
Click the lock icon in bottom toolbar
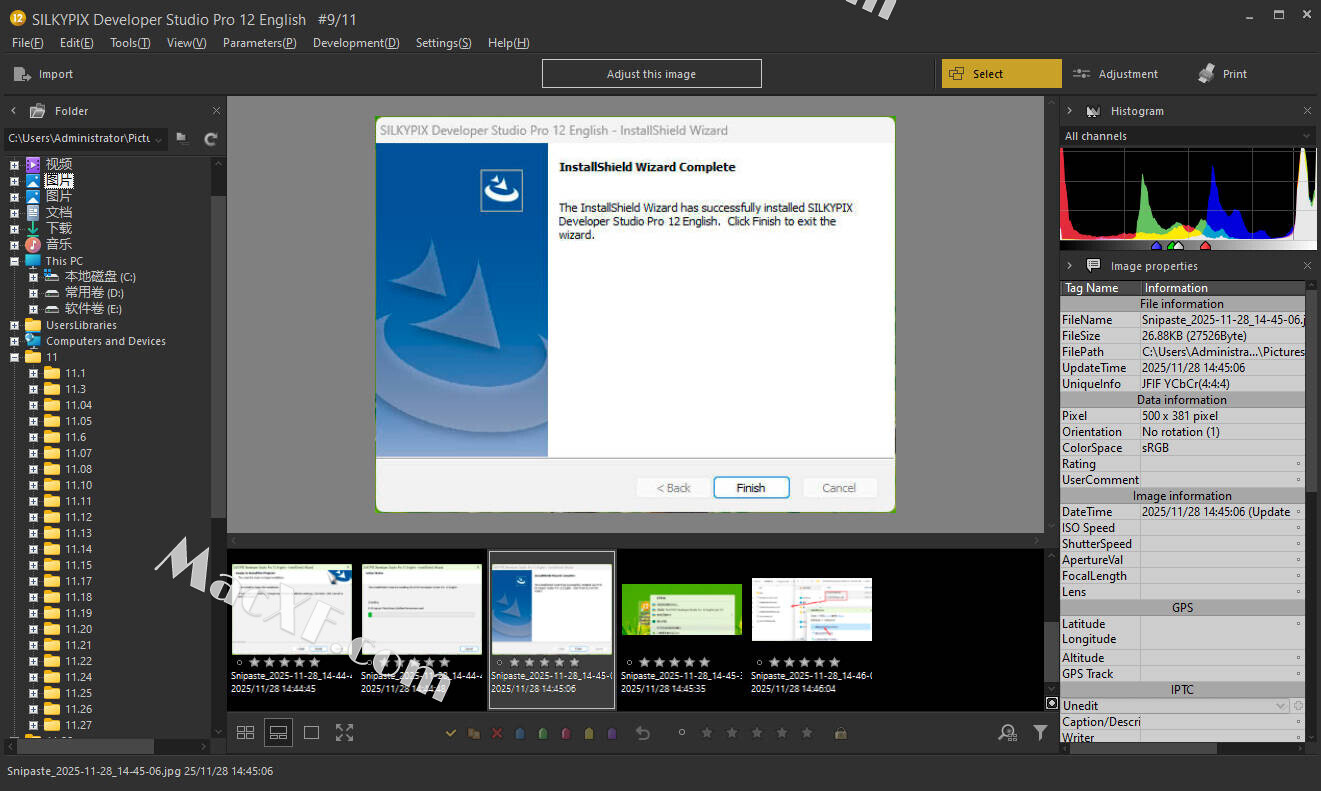pos(840,733)
